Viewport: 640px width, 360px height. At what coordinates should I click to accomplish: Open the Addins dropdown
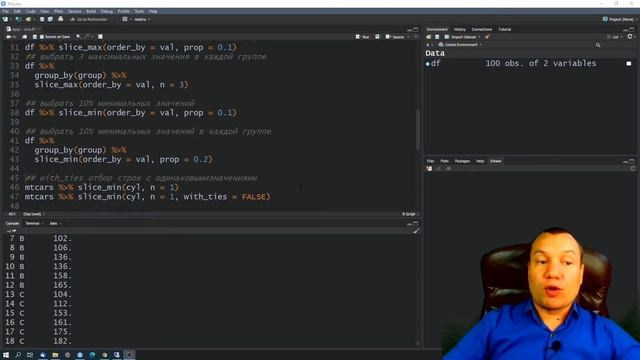pos(142,19)
